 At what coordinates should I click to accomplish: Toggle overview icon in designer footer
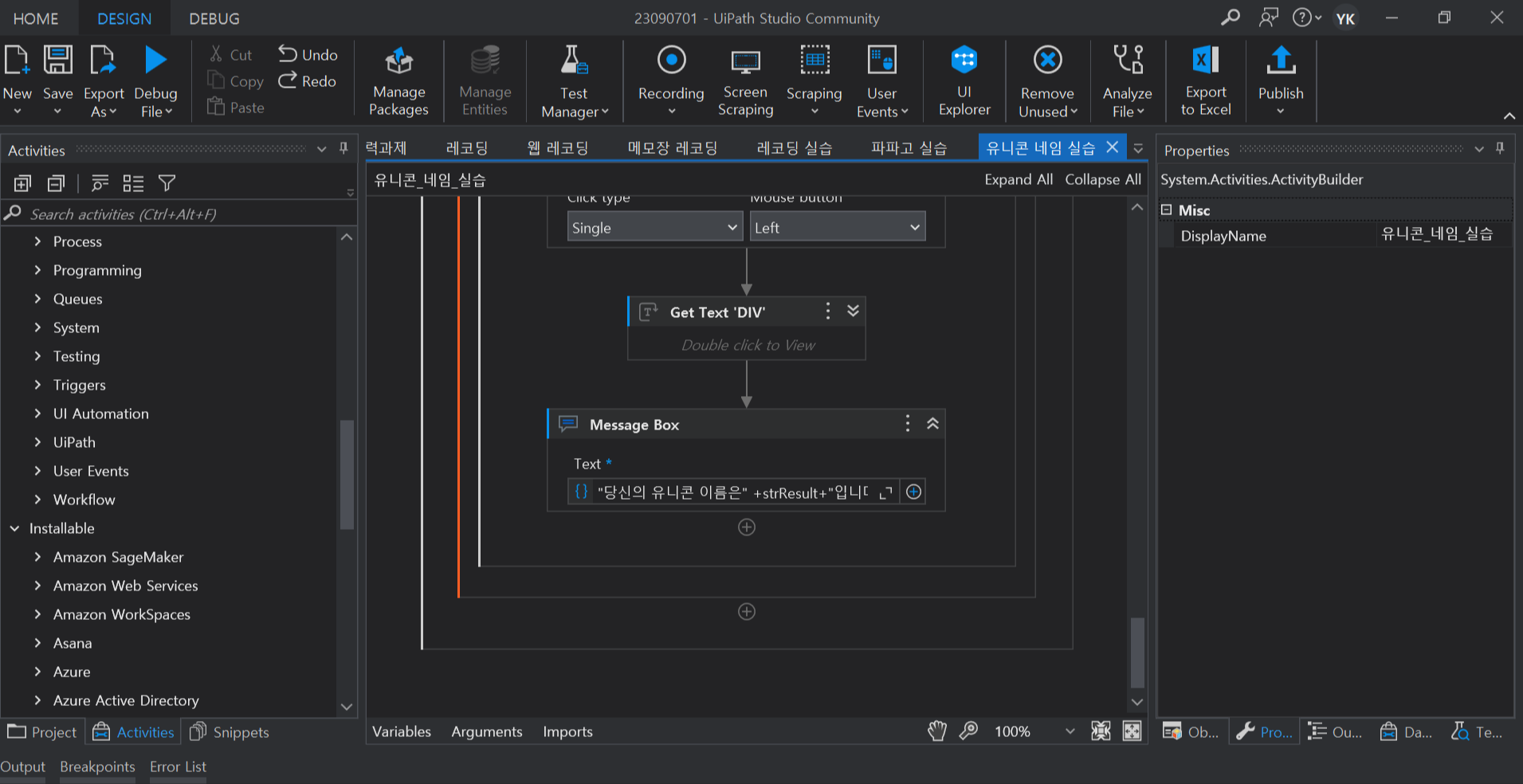click(1132, 731)
